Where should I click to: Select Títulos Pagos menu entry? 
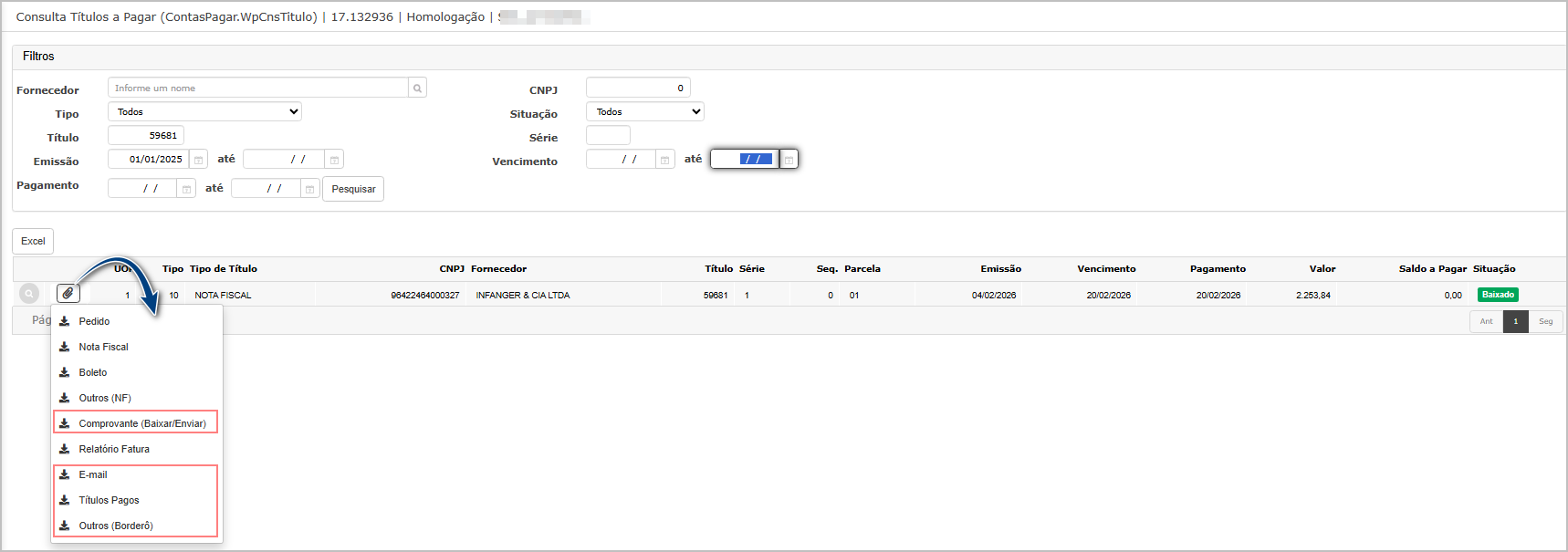pyautogui.click(x=109, y=500)
